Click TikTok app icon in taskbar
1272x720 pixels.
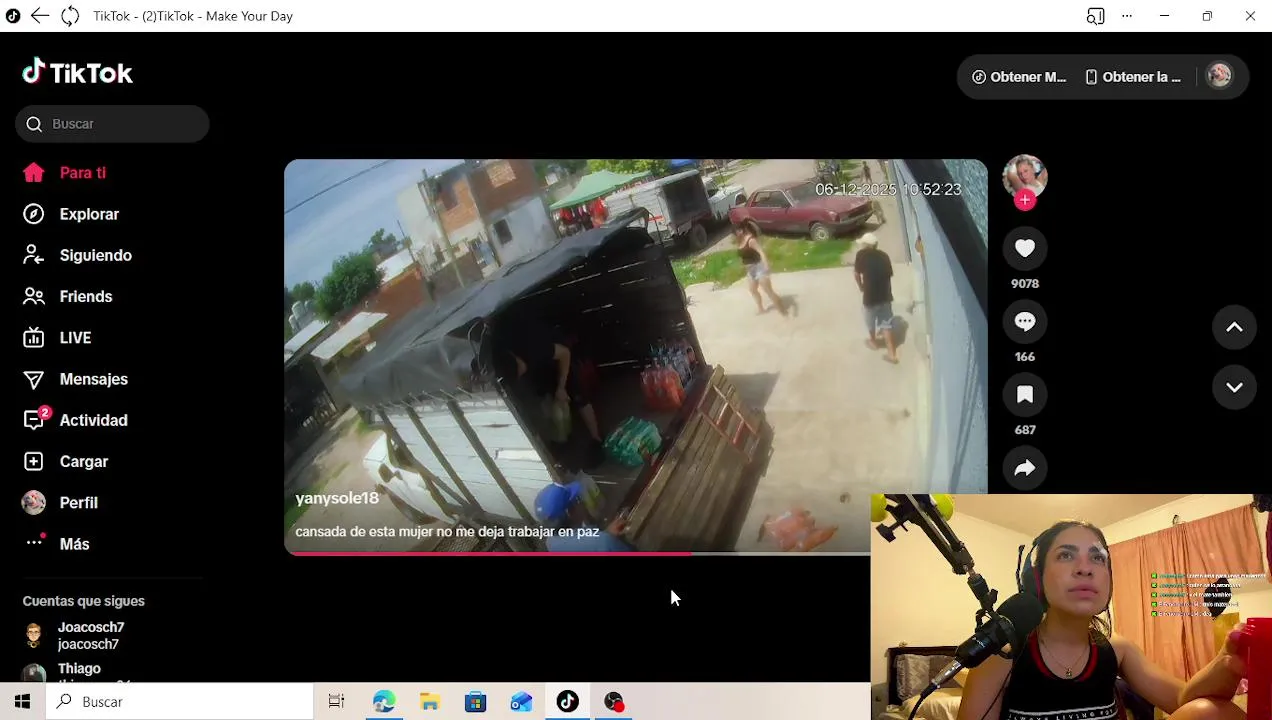[567, 702]
